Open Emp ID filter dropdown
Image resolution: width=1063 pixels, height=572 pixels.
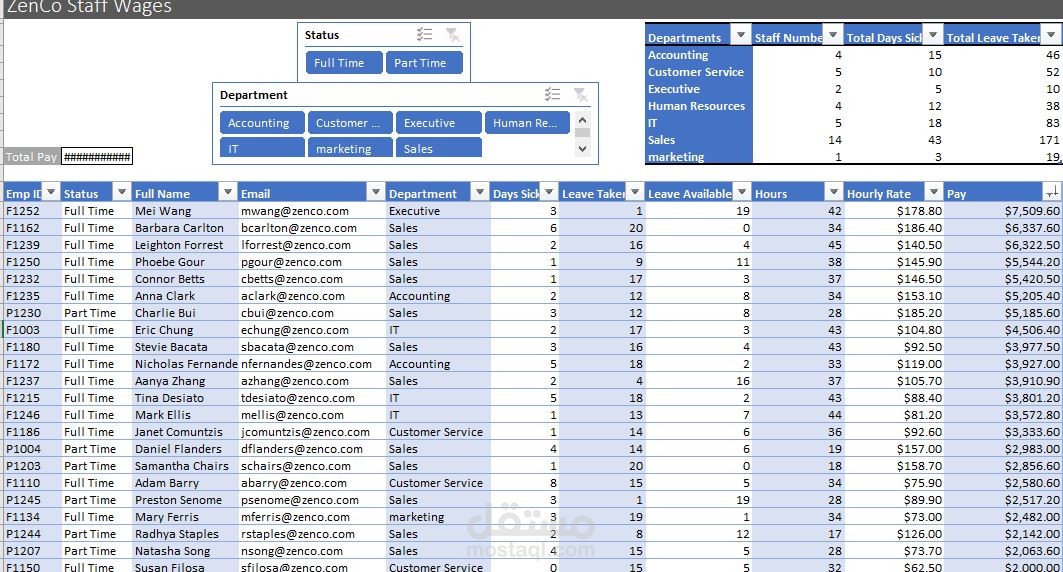coord(51,192)
